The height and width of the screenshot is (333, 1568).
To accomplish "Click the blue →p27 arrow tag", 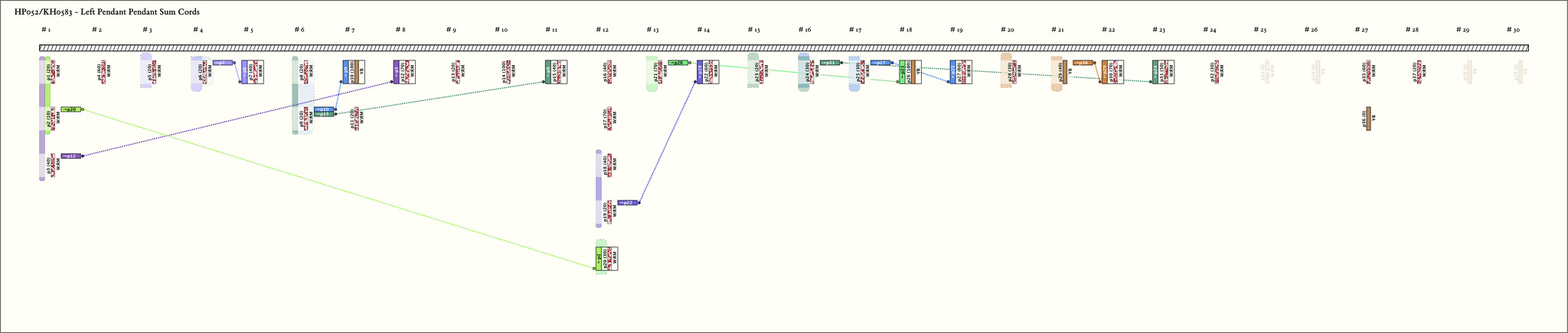I will (x=880, y=63).
